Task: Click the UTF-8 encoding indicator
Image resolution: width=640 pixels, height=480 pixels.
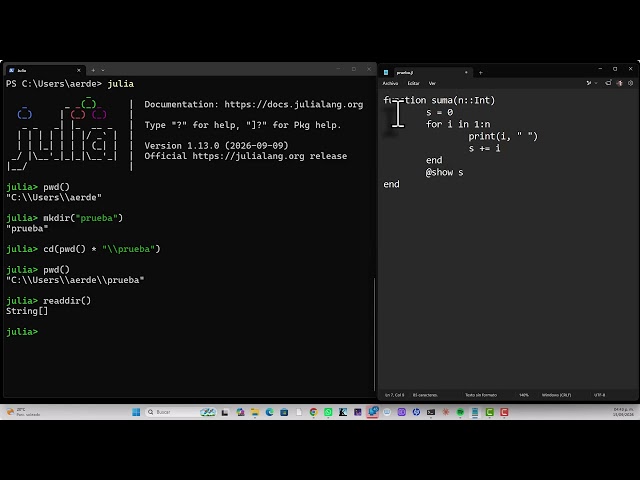Action: pyautogui.click(x=600, y=395)
